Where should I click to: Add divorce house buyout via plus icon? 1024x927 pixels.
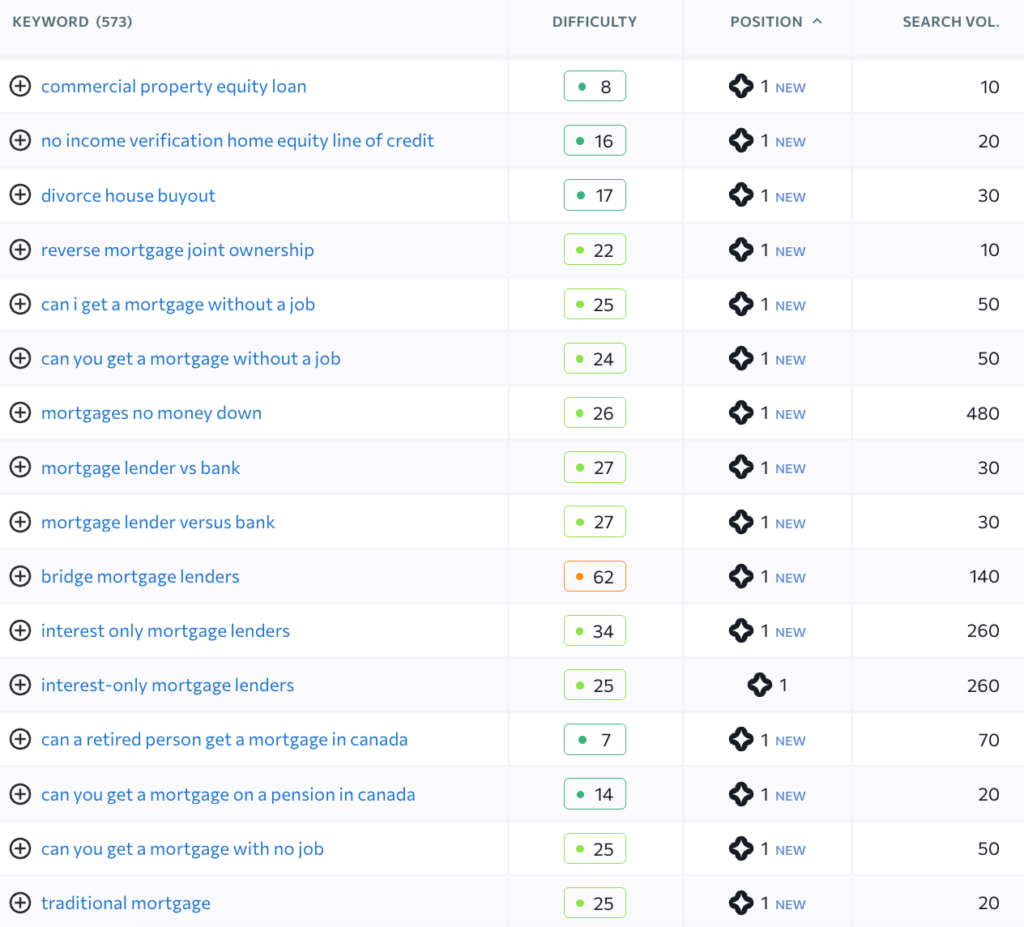click(x=20, y=195)
